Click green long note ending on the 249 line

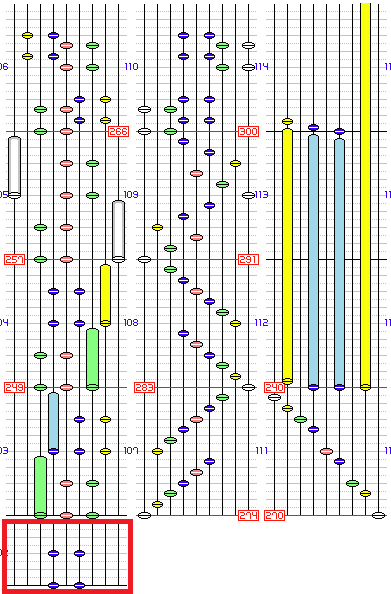click(92, 359)
